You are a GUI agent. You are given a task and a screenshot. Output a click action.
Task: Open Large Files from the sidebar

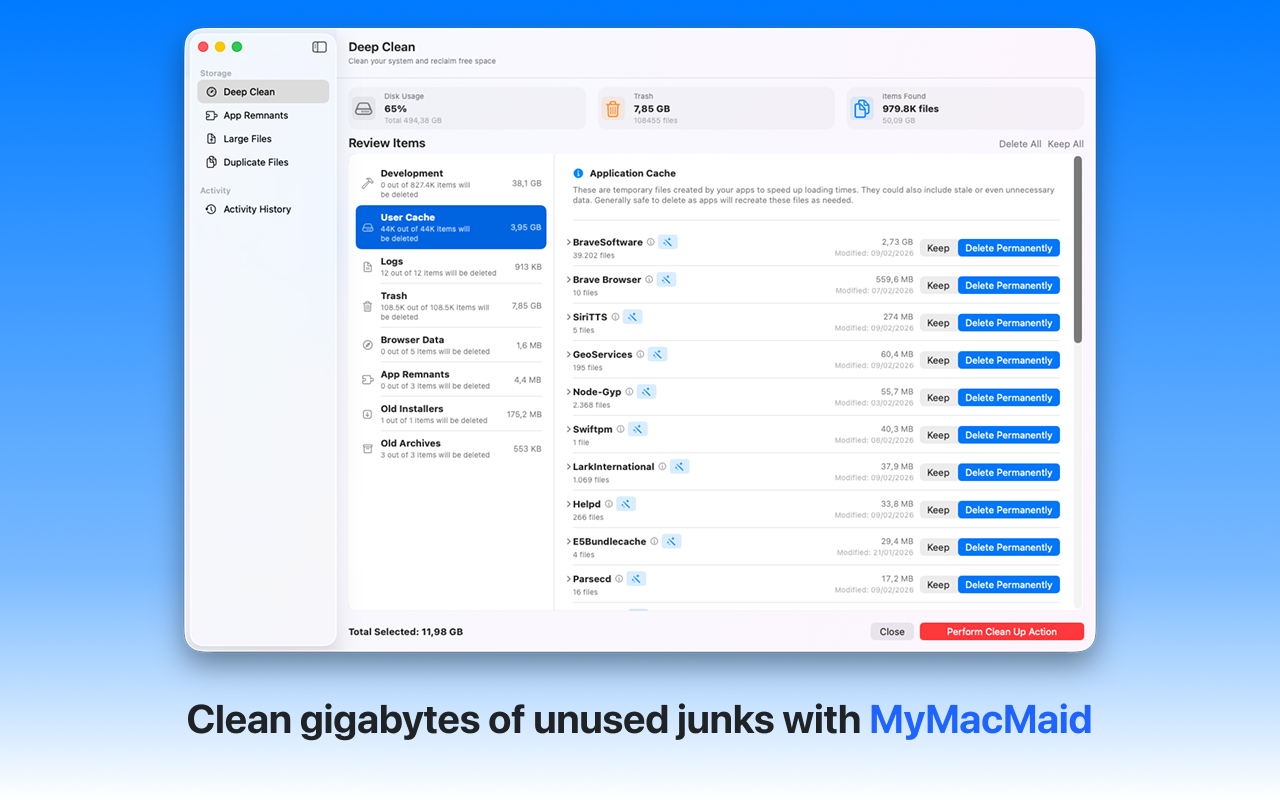coord(246,138)
